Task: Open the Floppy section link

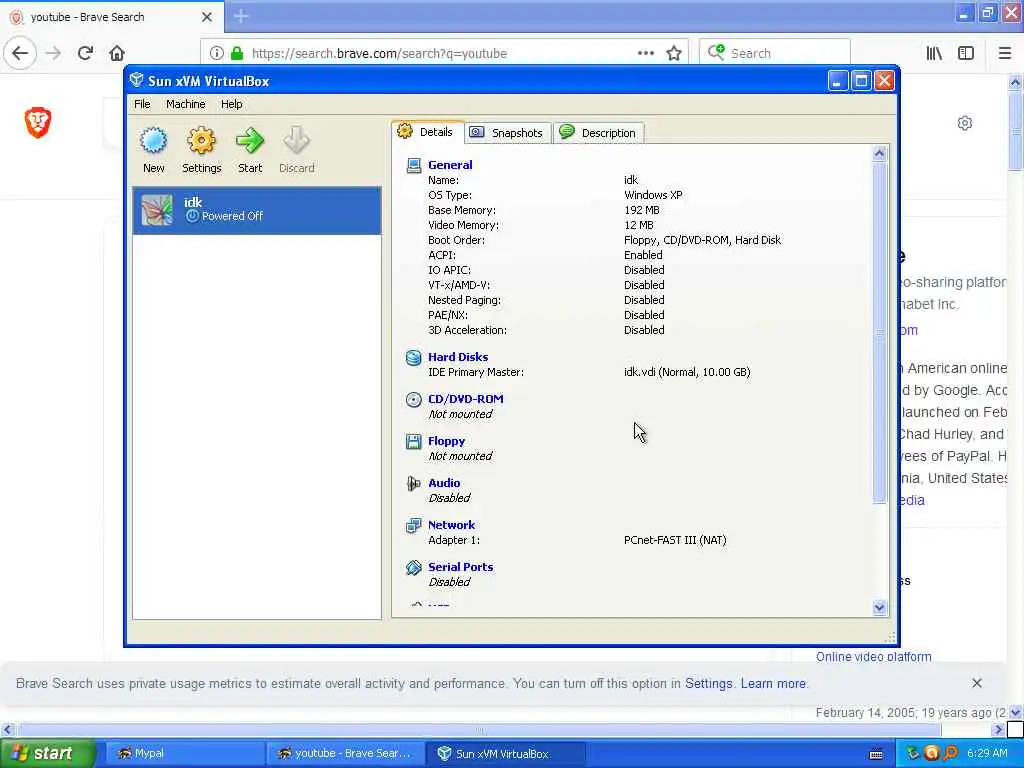Action: tap(447, 441)
